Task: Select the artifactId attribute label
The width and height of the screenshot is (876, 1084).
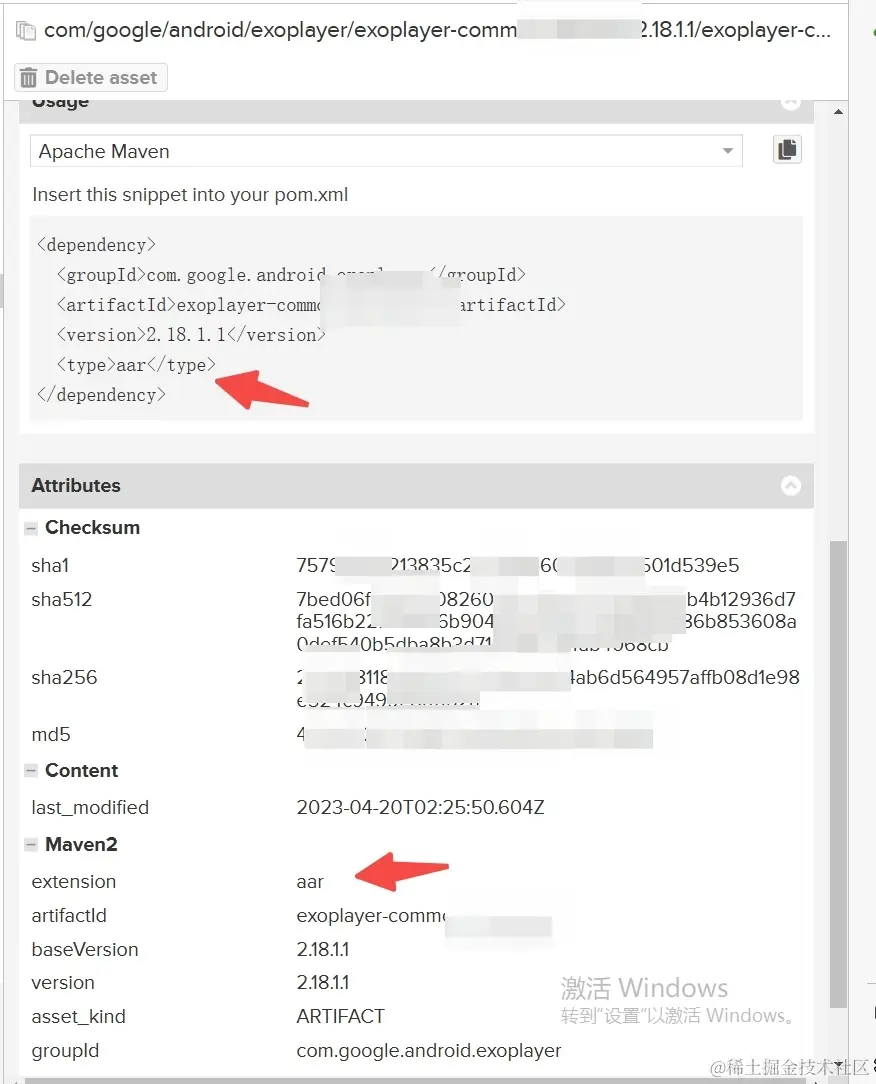Action: (68, 915)
